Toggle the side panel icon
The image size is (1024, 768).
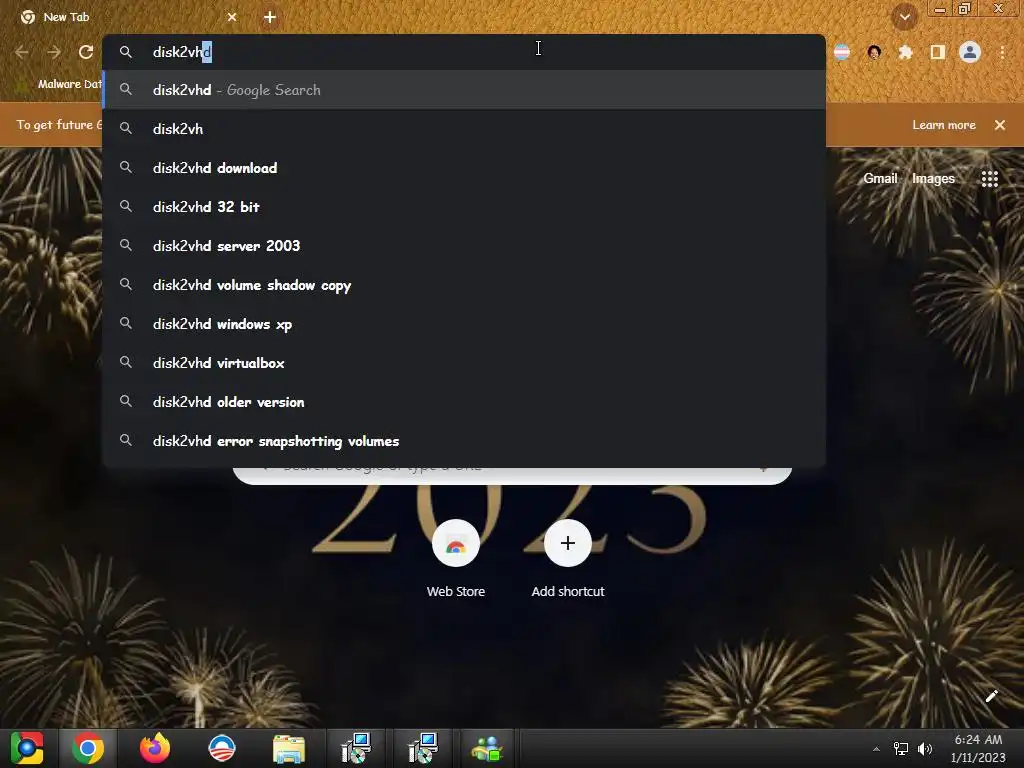[938, 52]
